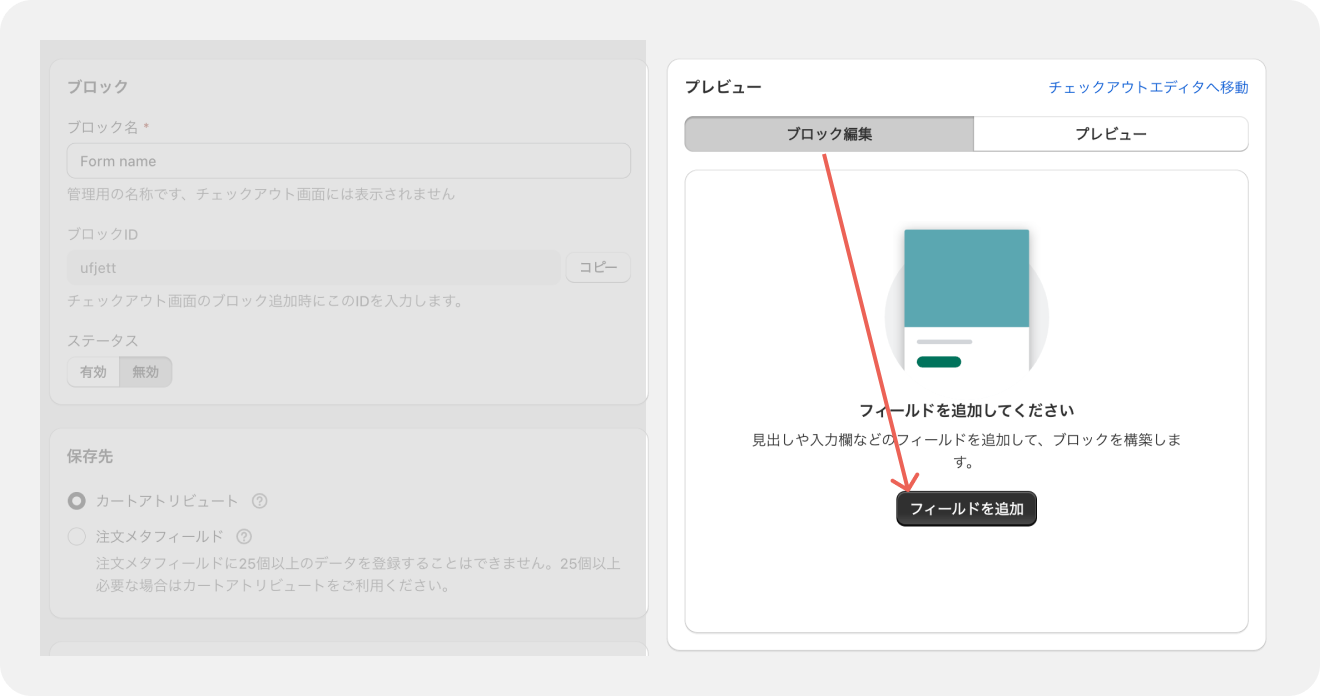Click the フィールドを追加してください heading
The image size is (1320, 696).
tap(966, 411)
